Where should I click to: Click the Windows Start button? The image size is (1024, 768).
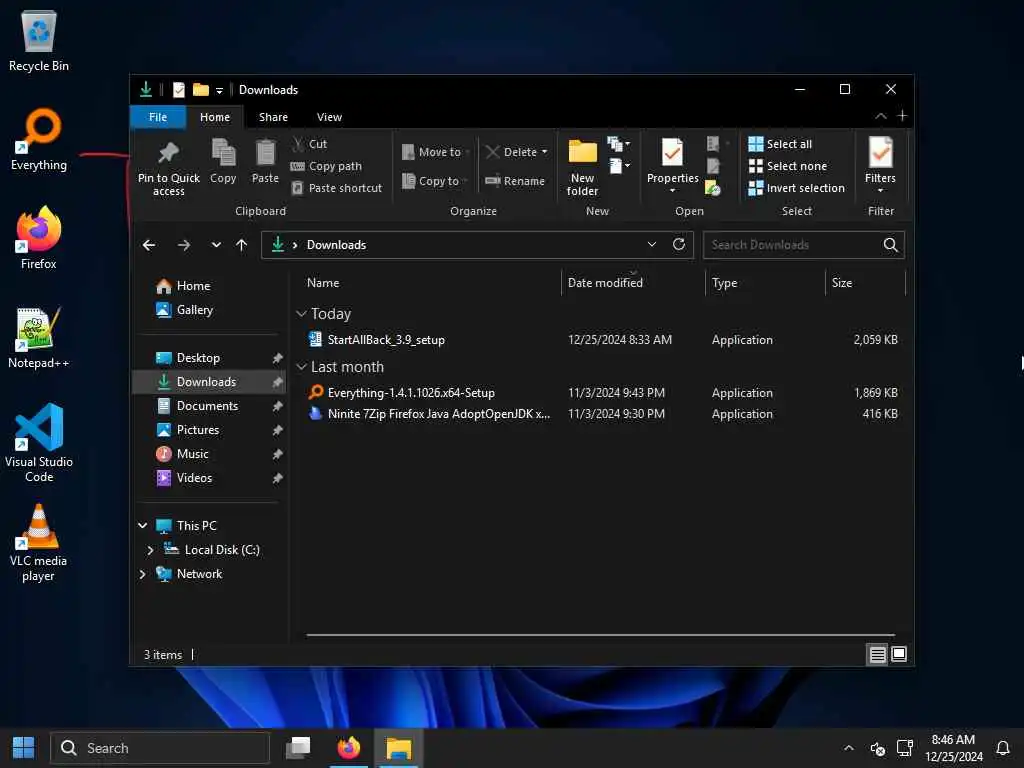coord(24,748)
